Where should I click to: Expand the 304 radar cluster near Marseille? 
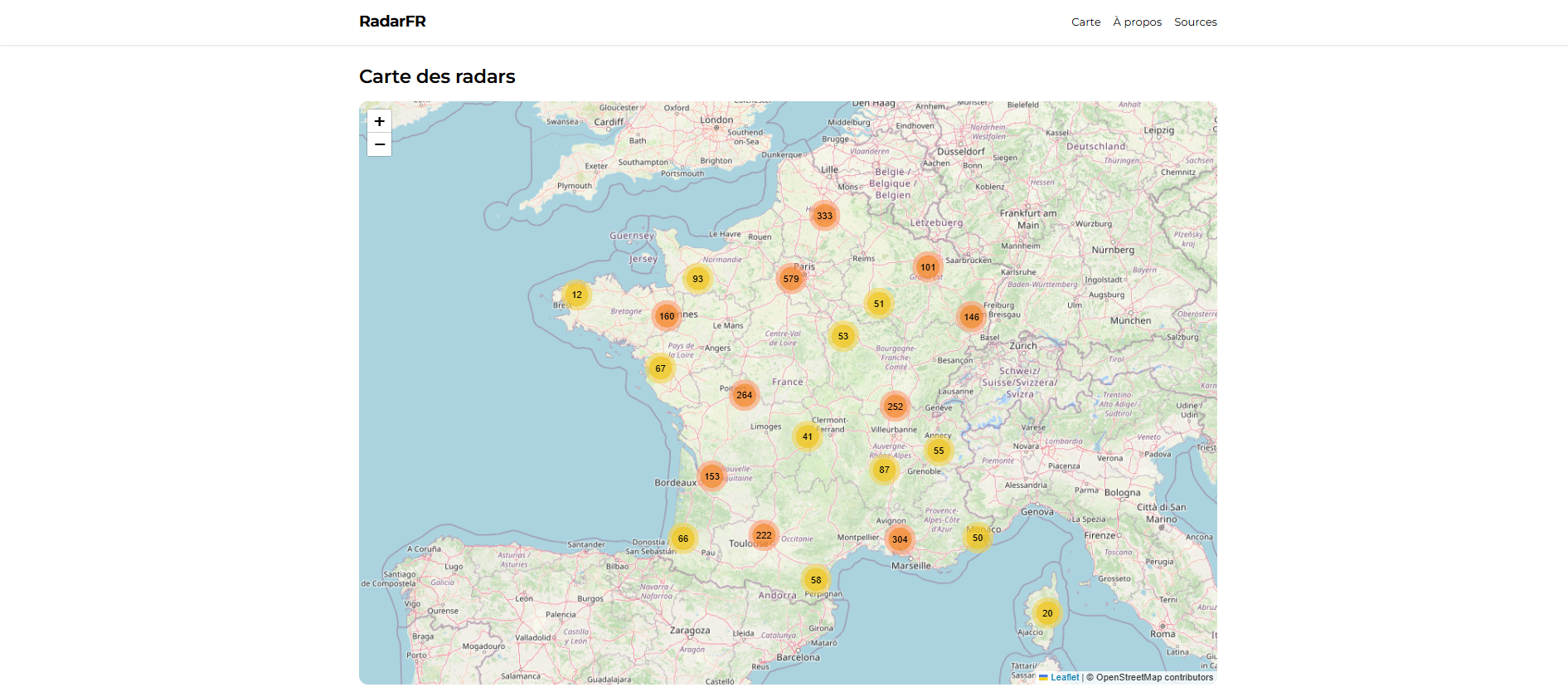point(900,539)
